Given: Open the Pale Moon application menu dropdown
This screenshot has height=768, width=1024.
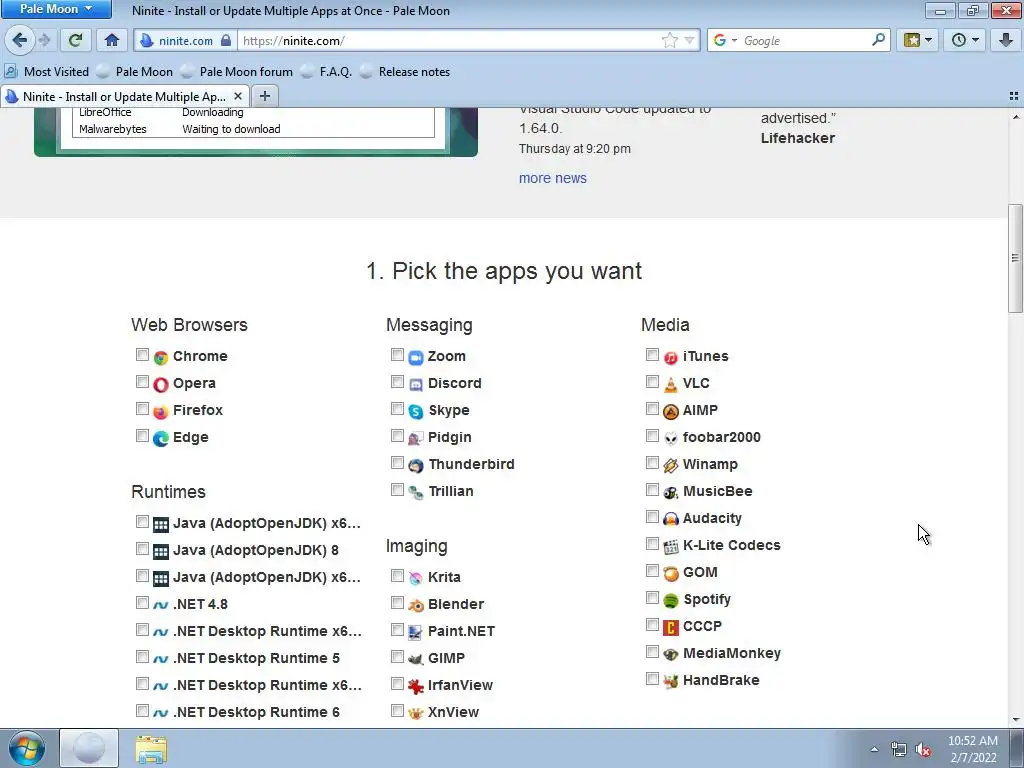Looking at the screenshot, I should [56, 9].
